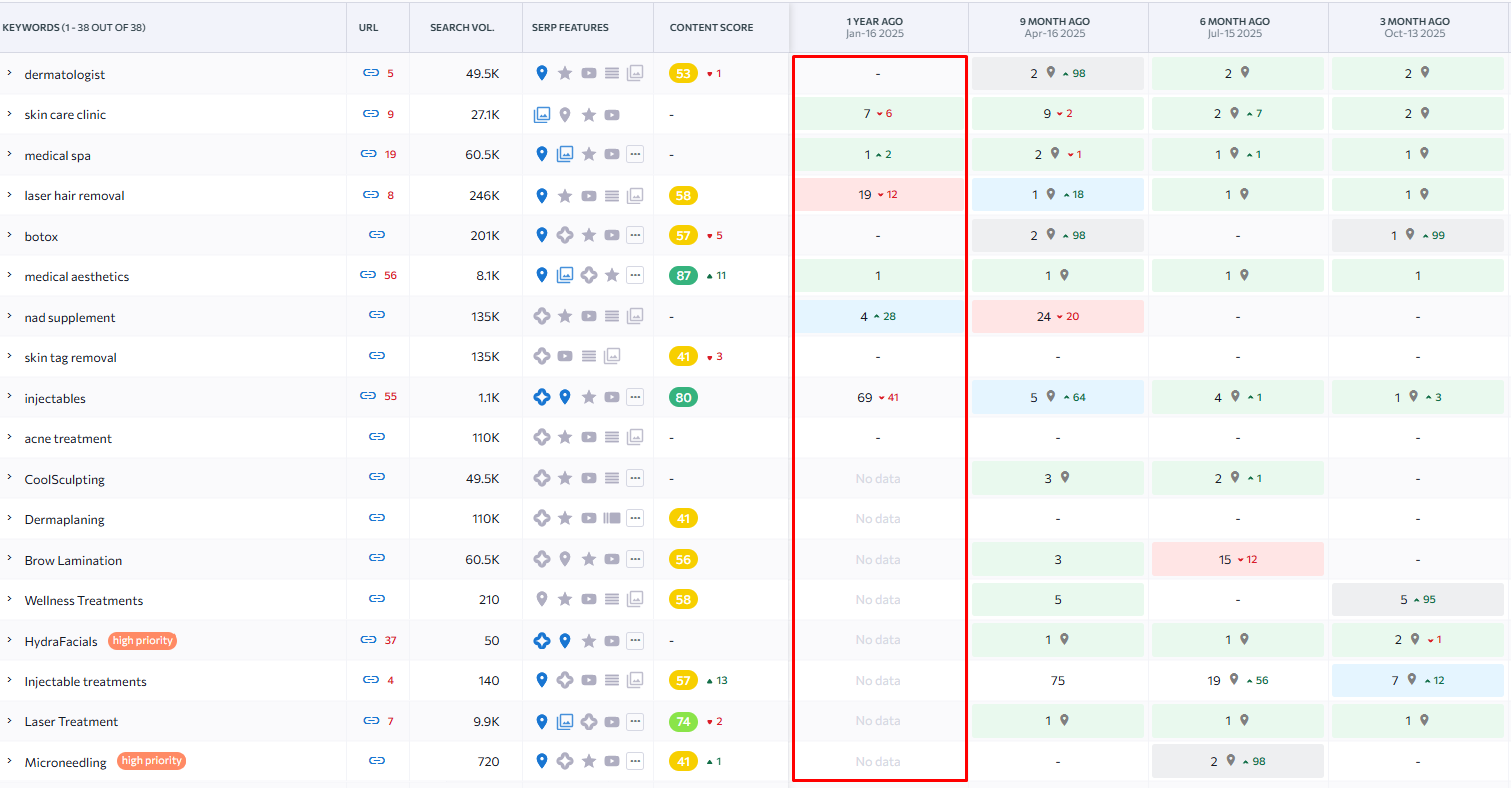Open the medical aesthetics keyword

77,277
